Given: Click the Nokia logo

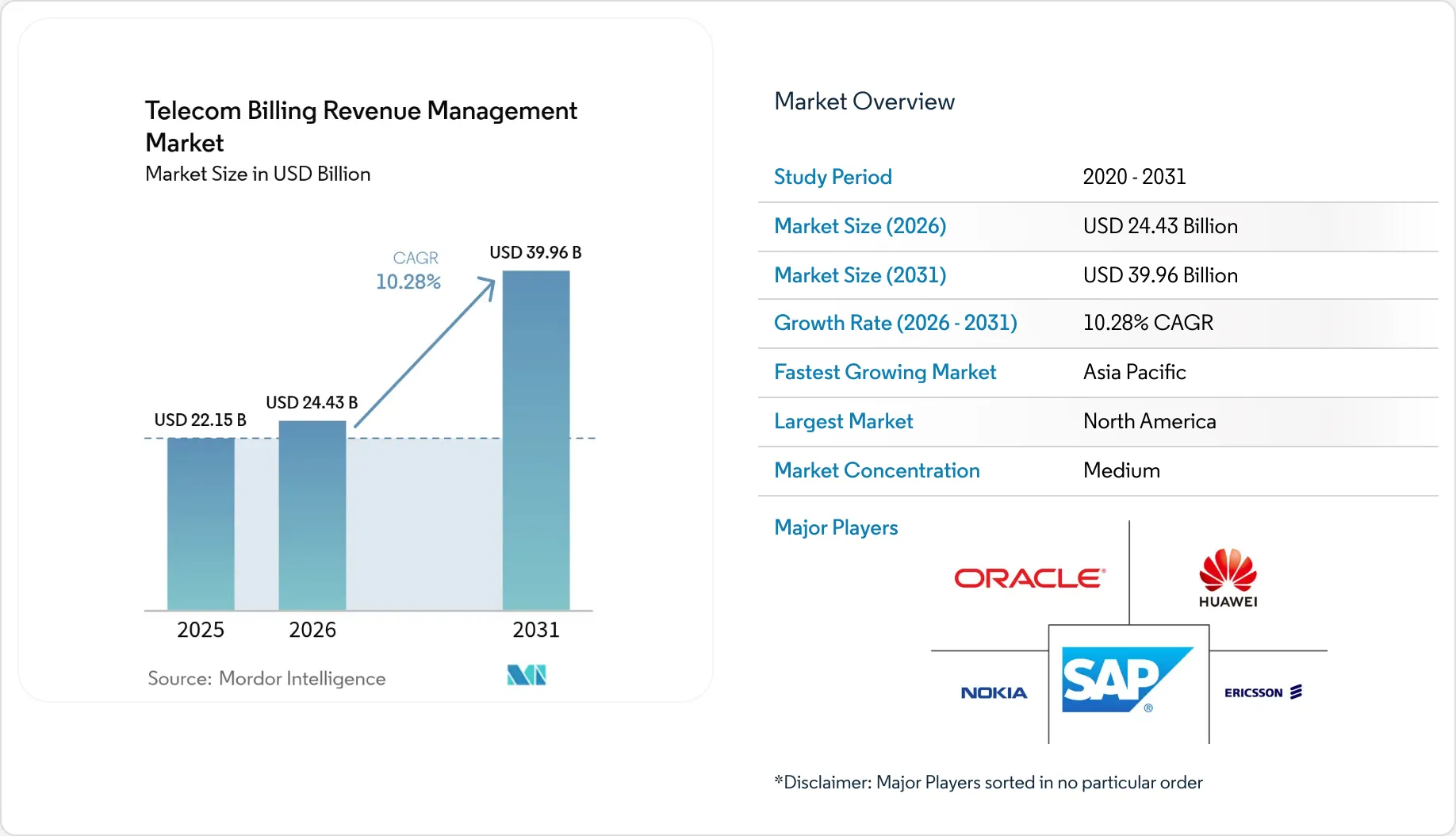Looking at the screenshot, I should pyautogui.click(x=994, y=693).
